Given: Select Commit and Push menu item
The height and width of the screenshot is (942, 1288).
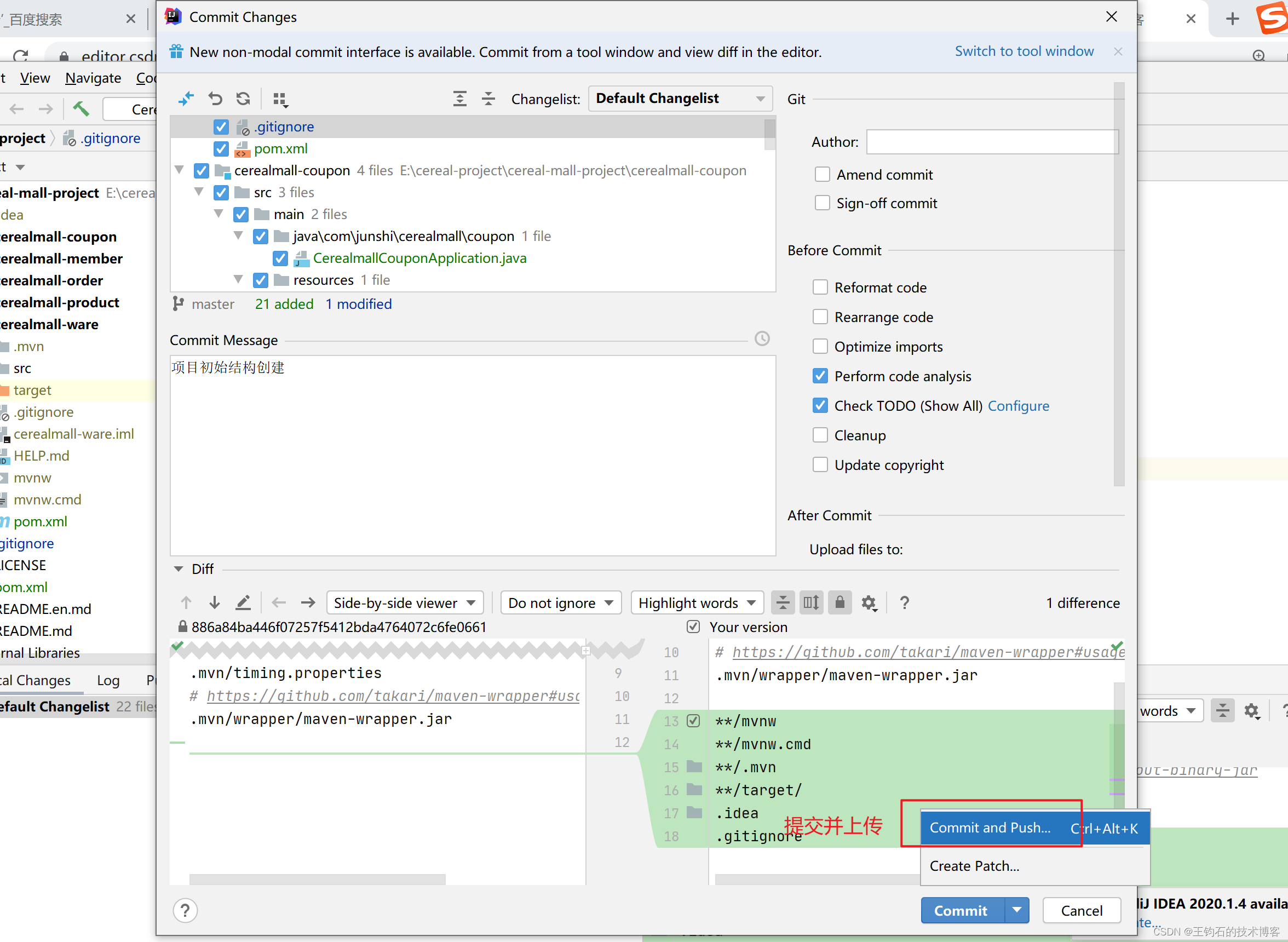Looking at the screenshot, I should pos(990,828).
